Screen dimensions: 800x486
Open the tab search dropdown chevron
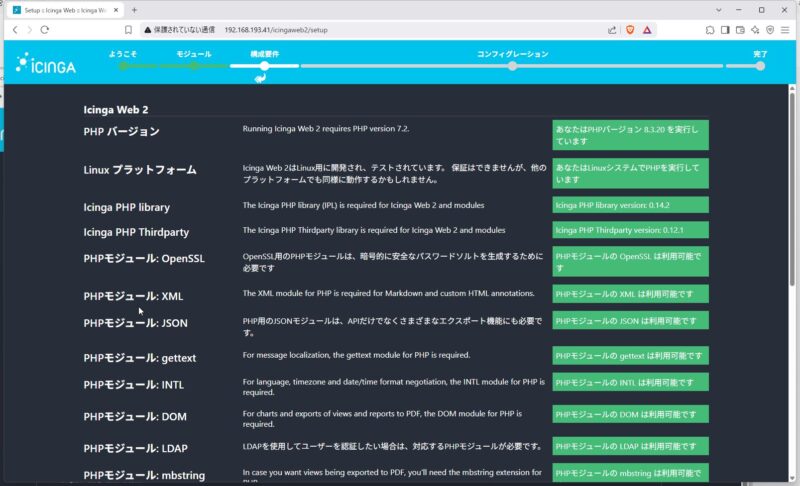[x=718, y=10]
